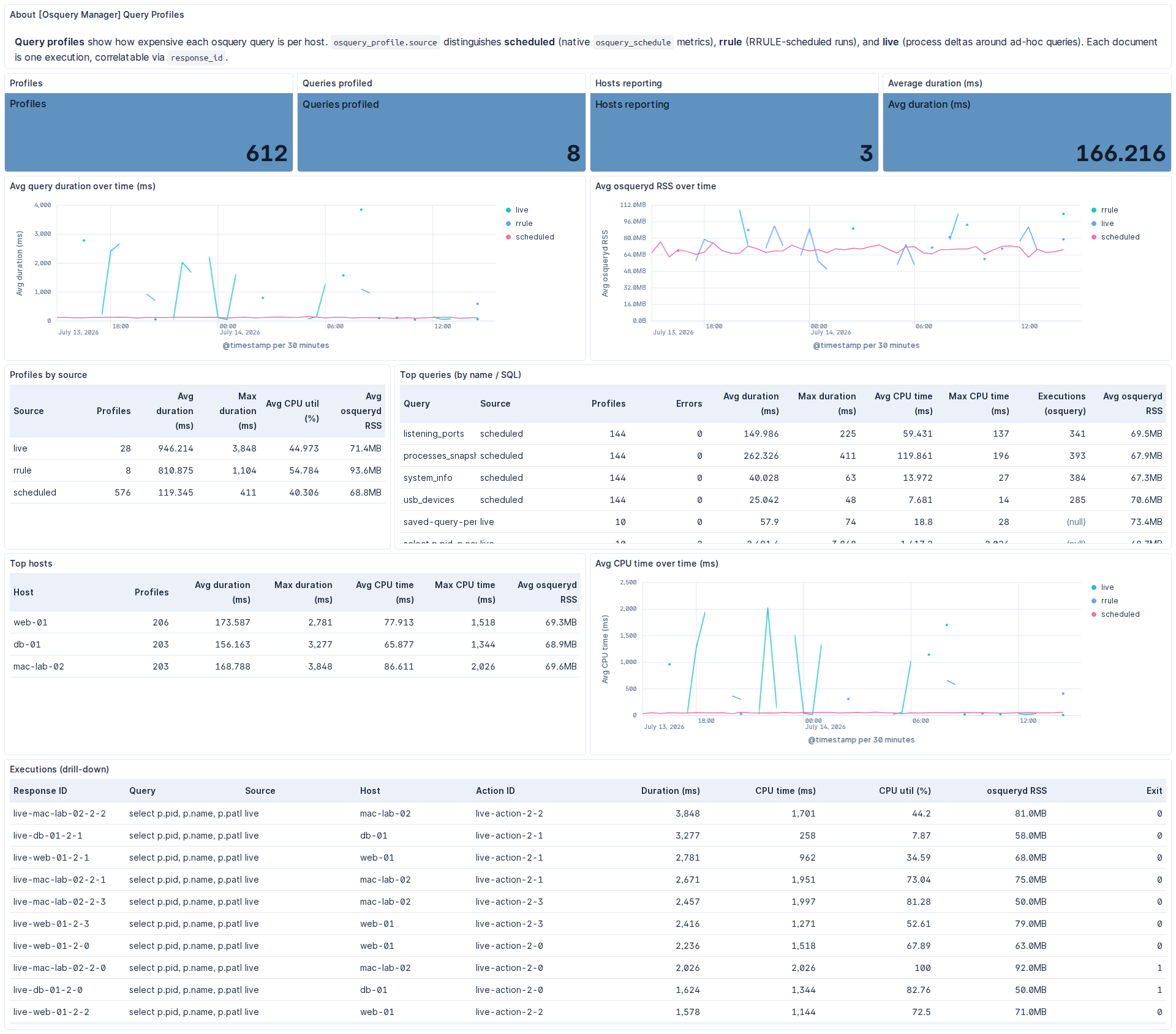1176x1034 pixels.
Task: Click 'system_info' query cell
Action: pyautogui.click(x=428, y=478)
